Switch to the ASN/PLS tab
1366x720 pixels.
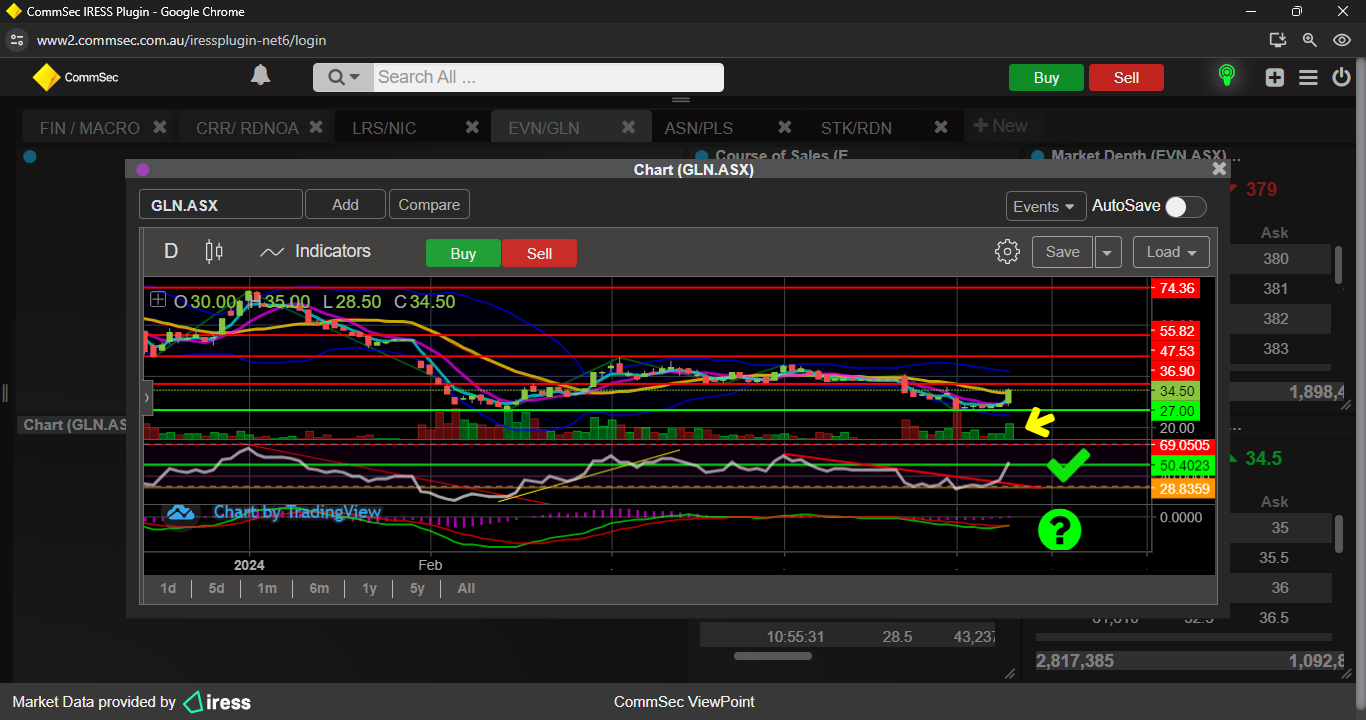point(698,128)
